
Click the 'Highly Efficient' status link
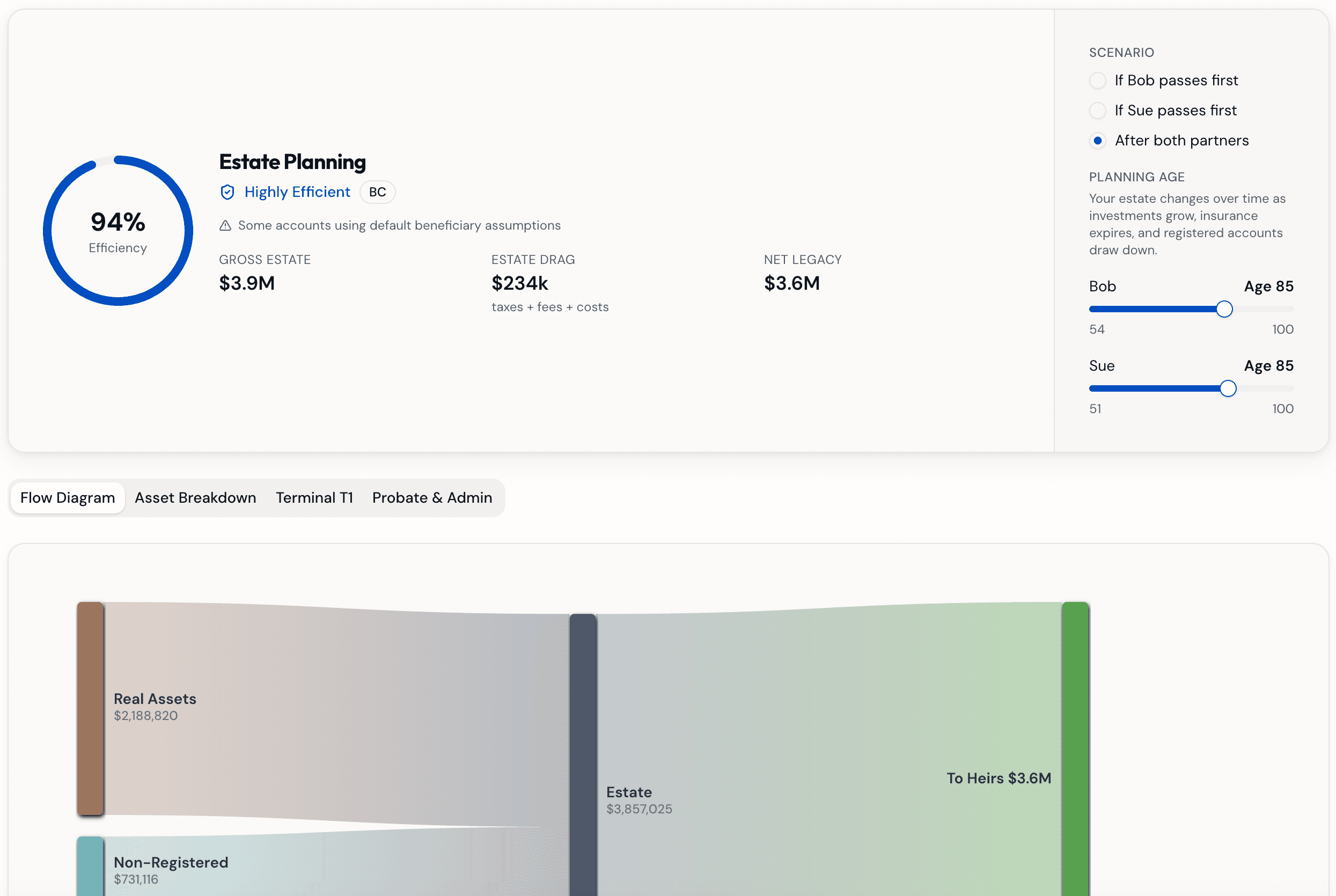click(297, 192)
